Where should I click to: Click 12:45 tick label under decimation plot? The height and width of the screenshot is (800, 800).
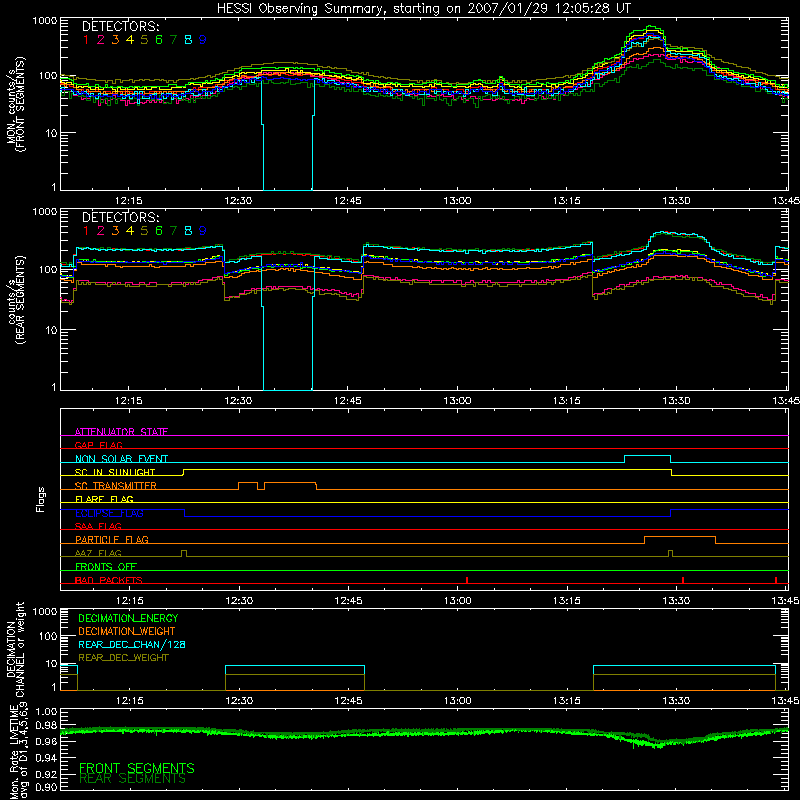[348, 701]
